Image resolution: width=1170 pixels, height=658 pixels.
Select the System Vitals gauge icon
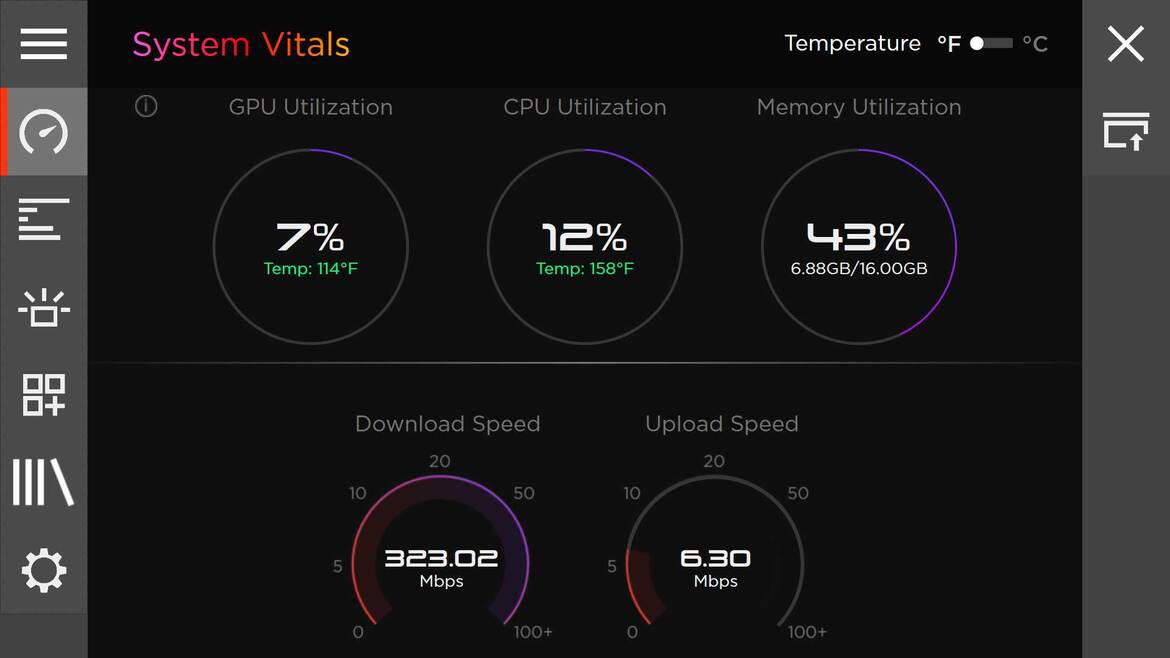click(43, 131)
